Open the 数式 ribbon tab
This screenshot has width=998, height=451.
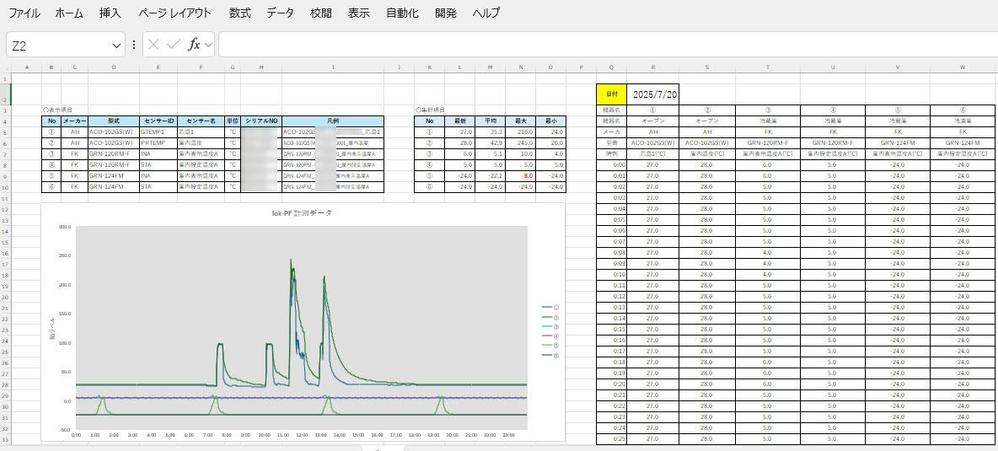coord(240,13)
